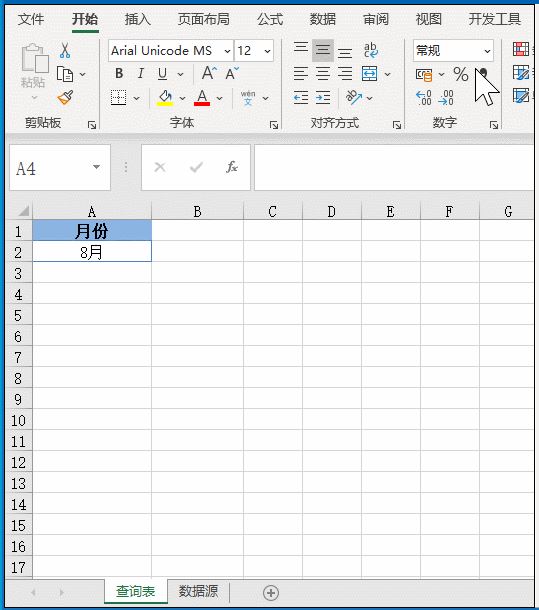Apply accounting number format
Viewport: 539px width, 610px height.
(424, 74)
